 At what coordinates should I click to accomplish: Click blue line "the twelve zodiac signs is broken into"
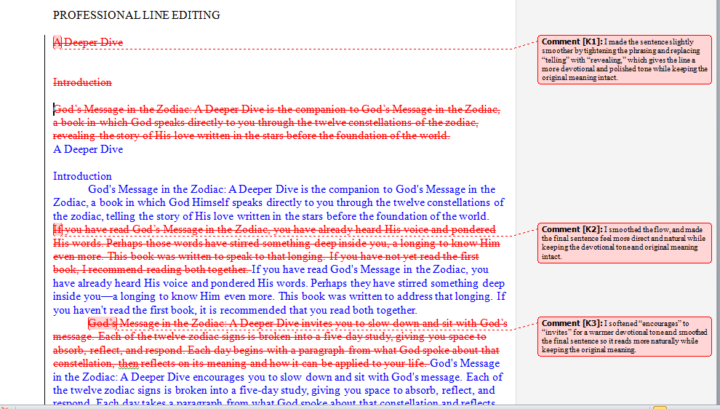(x=274, y=391)
